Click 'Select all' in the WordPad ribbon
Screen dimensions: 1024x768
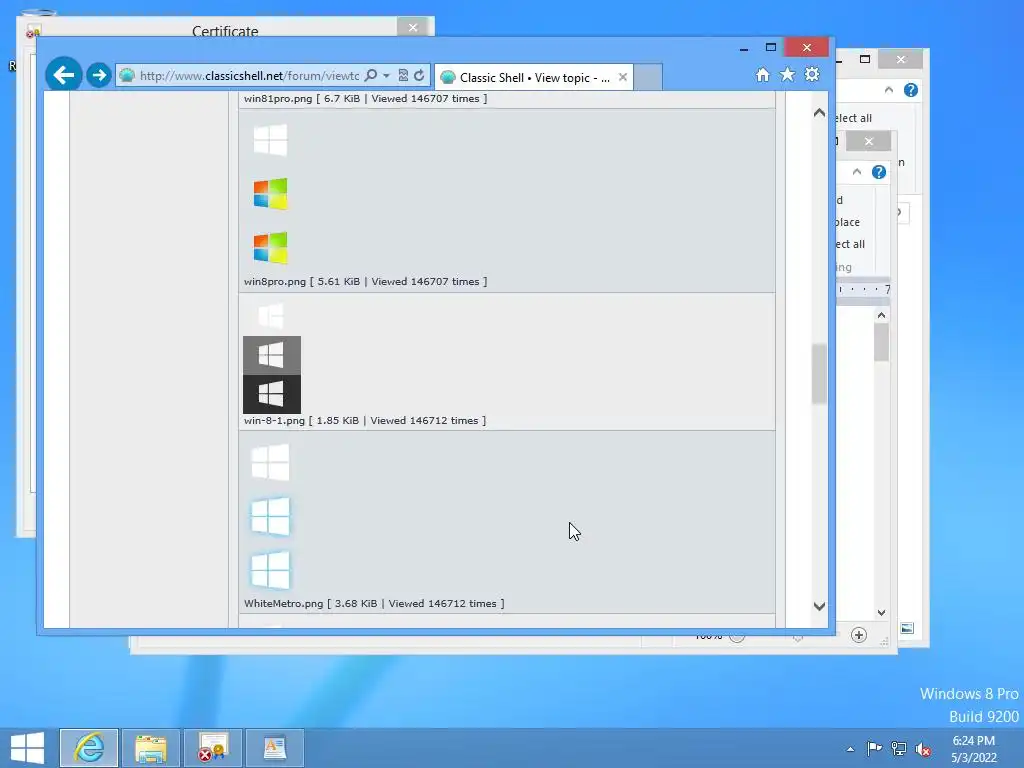[850, 244]
